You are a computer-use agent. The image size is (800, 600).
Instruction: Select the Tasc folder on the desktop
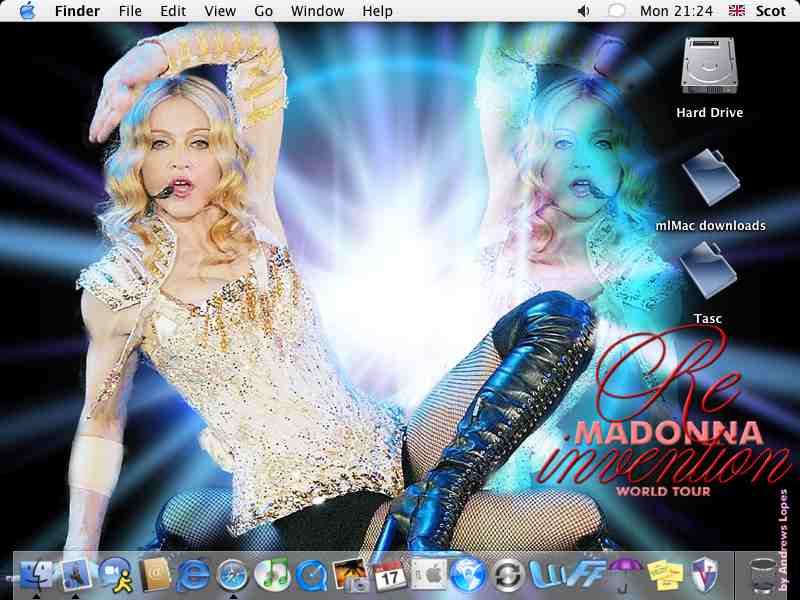click(x=708, y=270)
